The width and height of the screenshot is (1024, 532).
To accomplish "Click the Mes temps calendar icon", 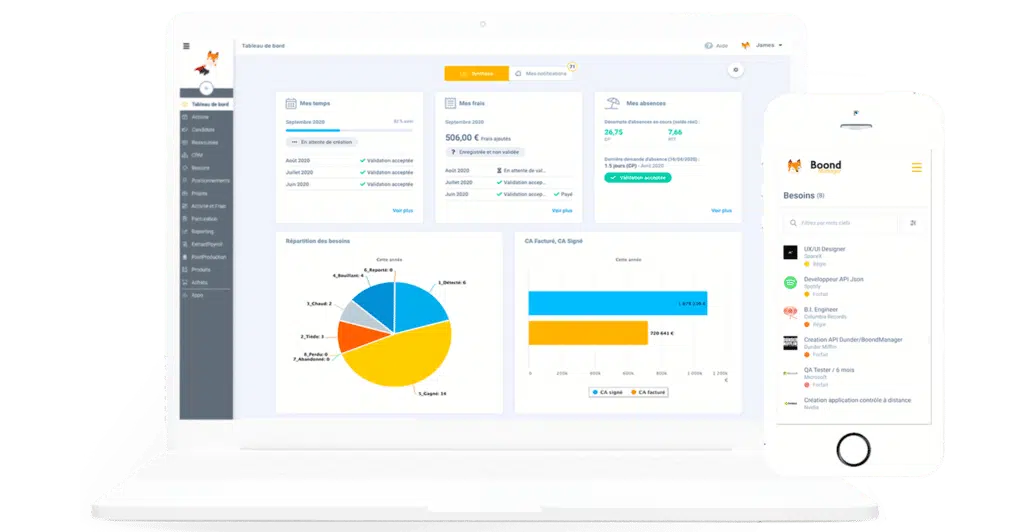I will [291, 103].
